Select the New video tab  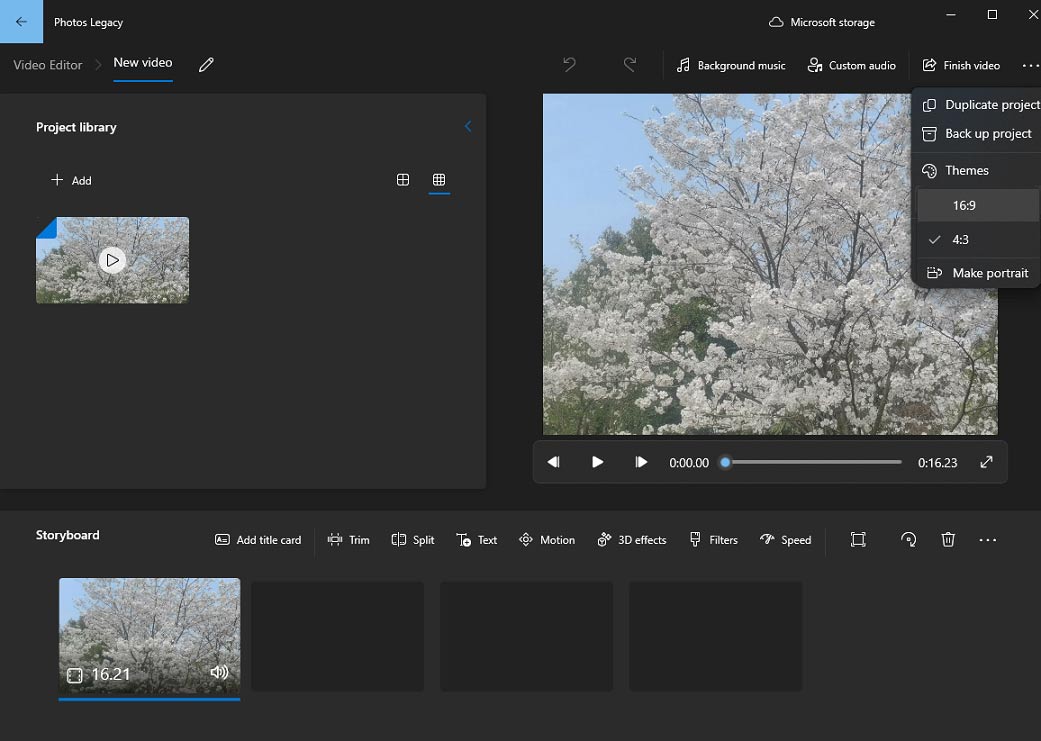(x=143, y=62)
